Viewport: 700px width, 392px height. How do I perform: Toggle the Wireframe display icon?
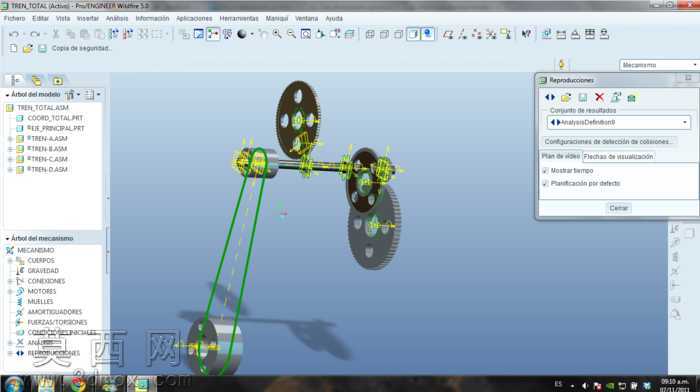point(370,34)
